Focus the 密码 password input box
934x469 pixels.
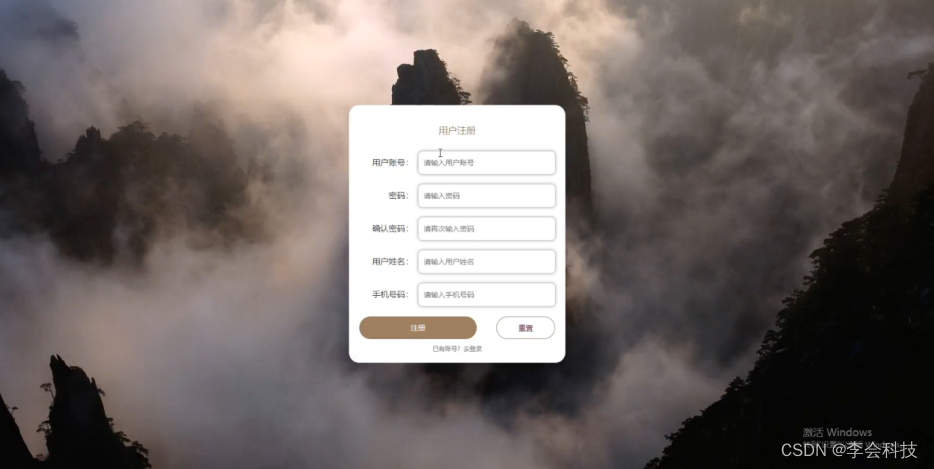[487, 195]
